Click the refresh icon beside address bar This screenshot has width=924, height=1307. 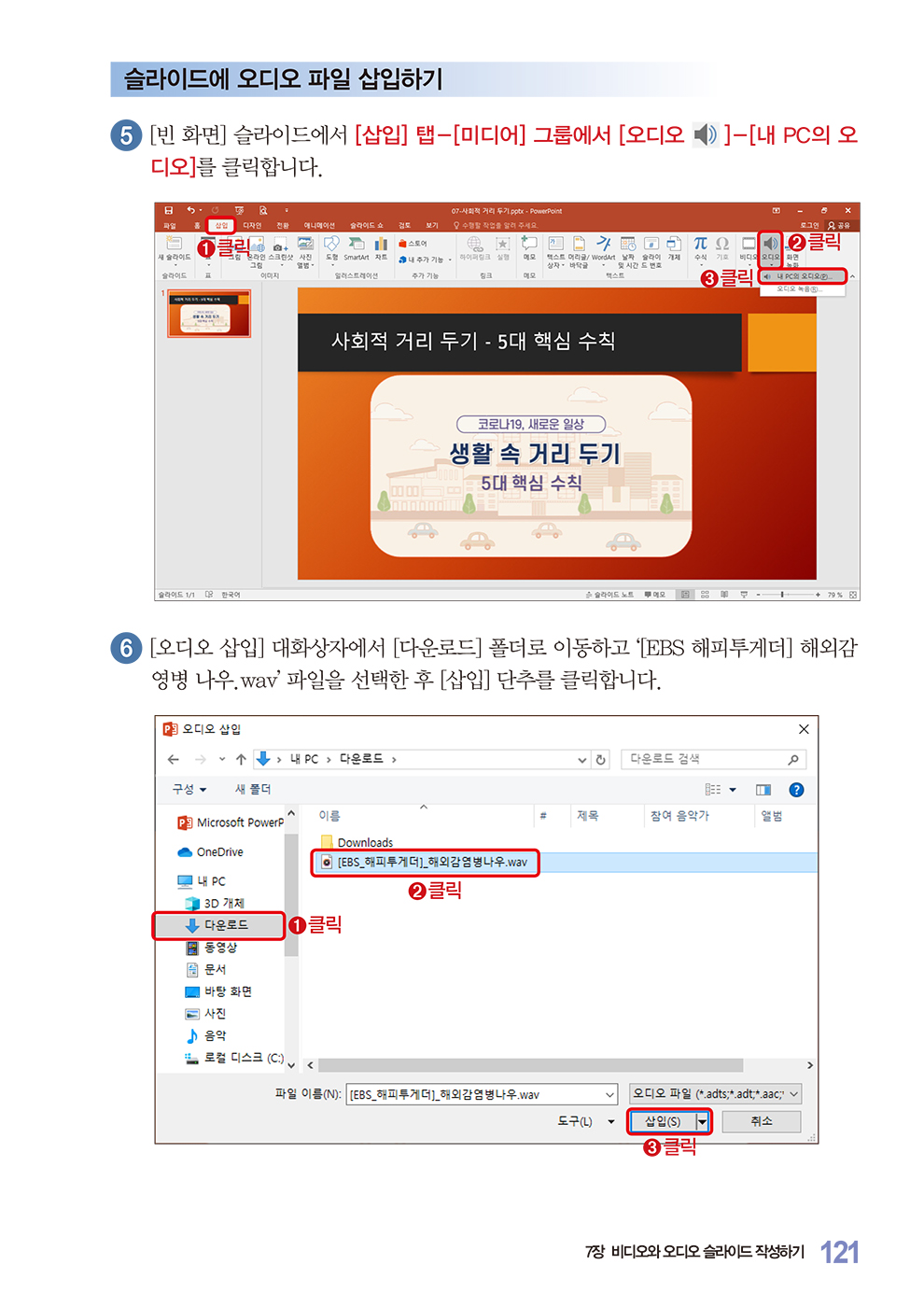[601, 760]
